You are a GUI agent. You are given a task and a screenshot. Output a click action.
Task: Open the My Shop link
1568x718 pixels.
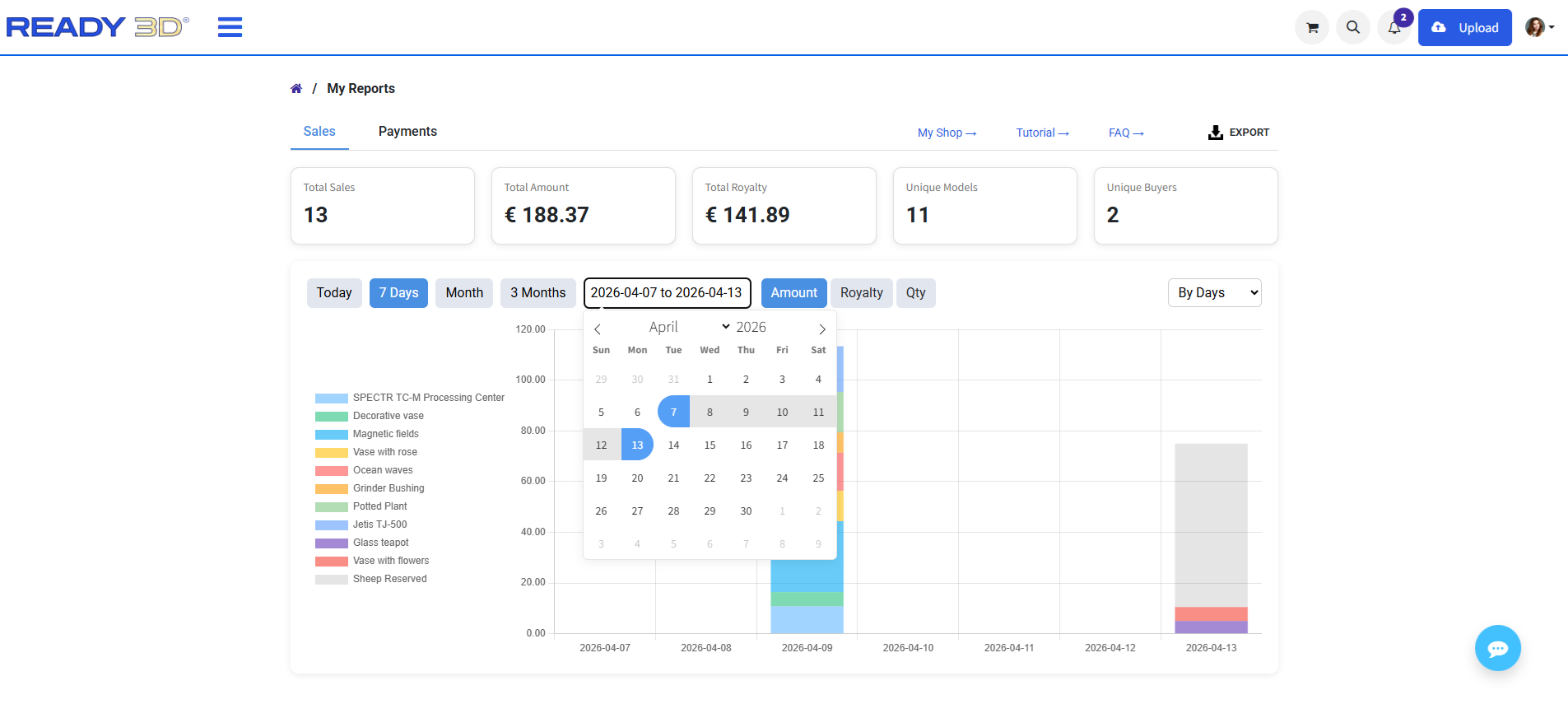(x=947, y=133)
